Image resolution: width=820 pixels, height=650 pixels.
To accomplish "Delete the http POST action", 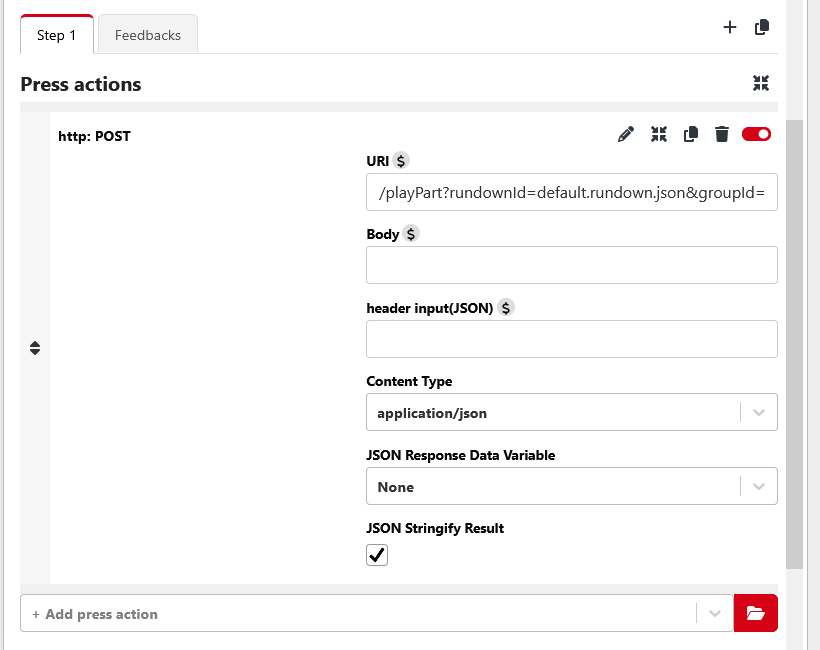I will 722,134.
